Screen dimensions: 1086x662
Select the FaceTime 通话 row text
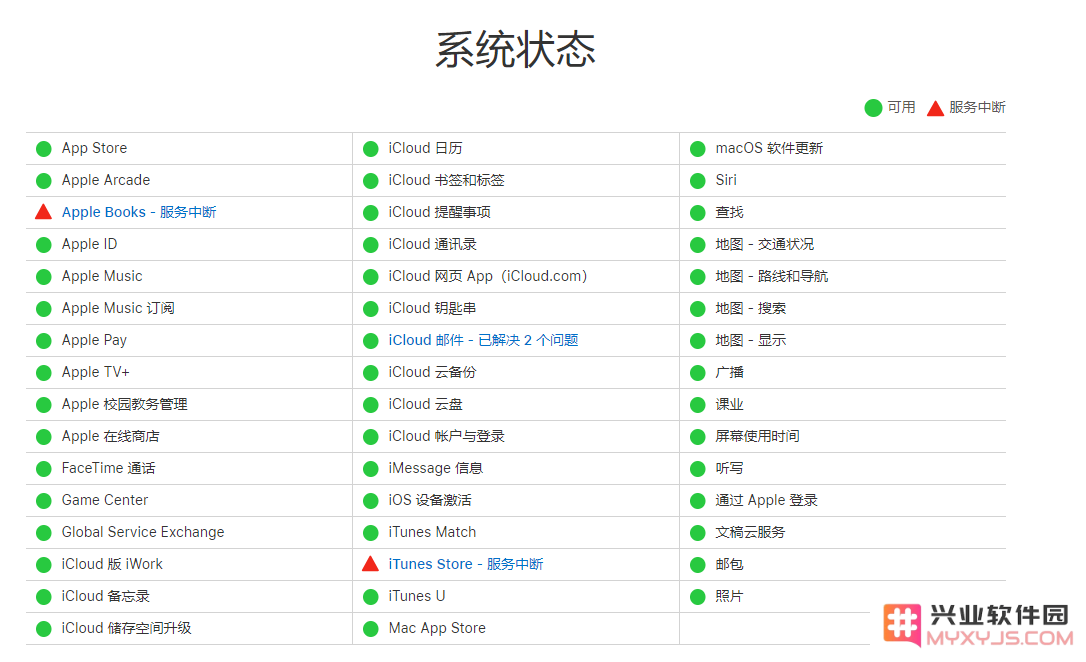[108, 468]
